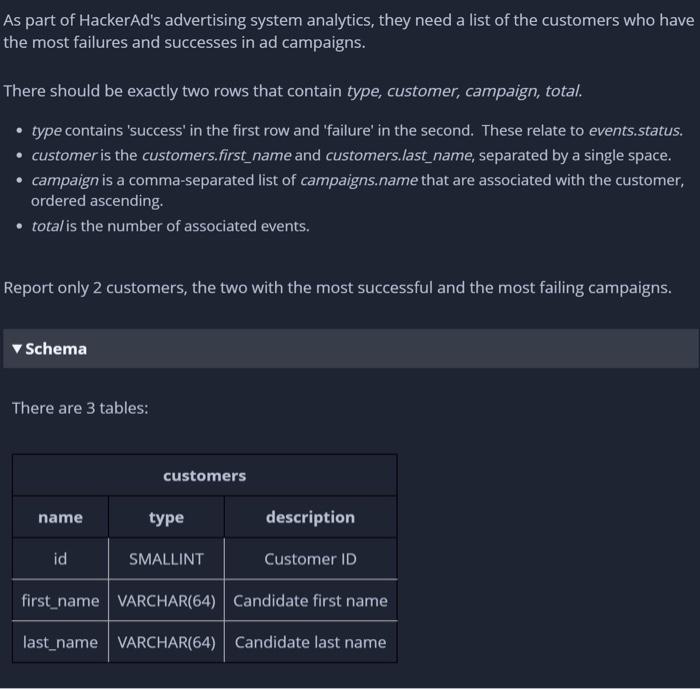Screen dimensions: 700x689
Task: Click the Schema header label
Action: (56, 349)
